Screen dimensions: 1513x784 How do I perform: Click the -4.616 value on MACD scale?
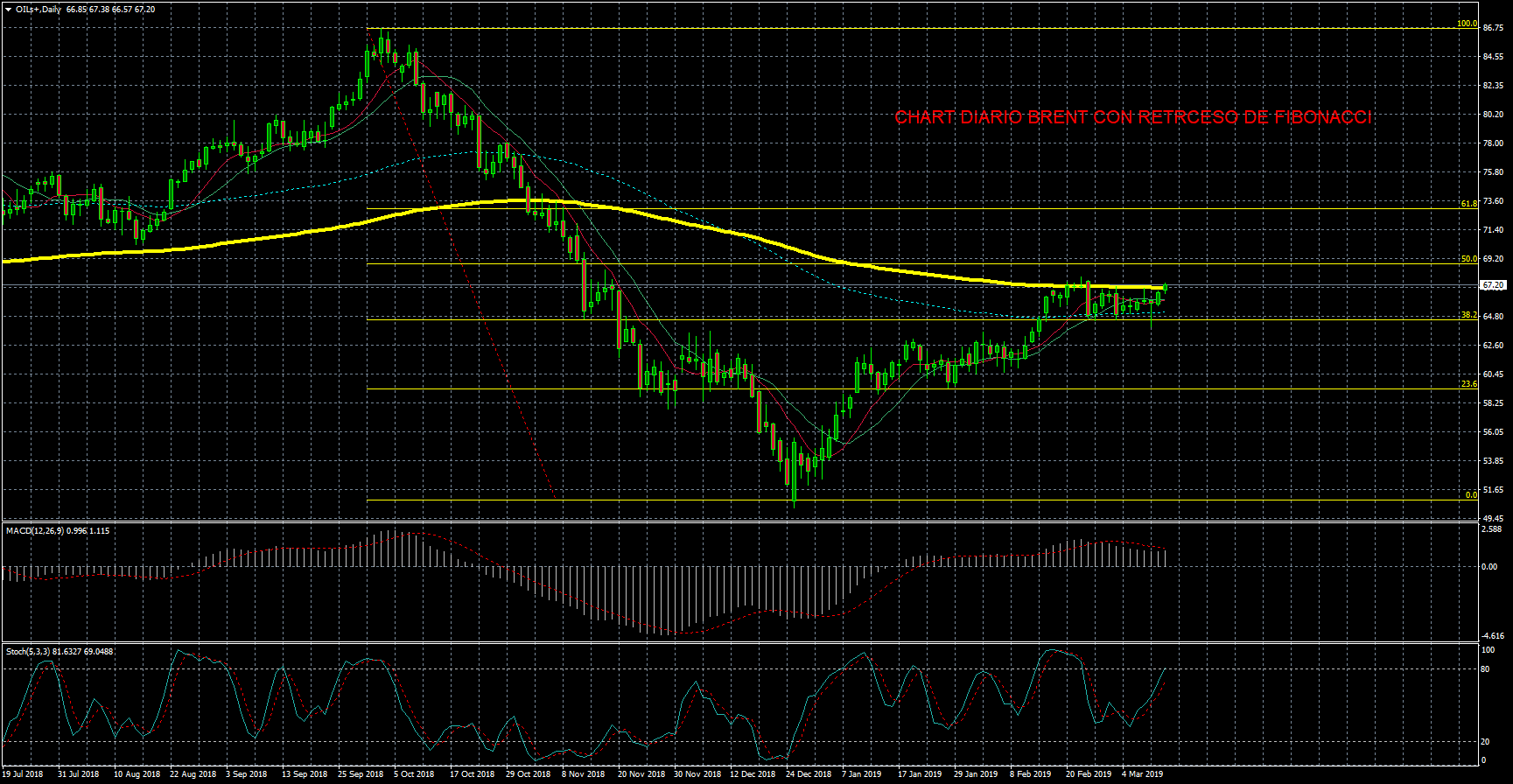coord(1491,636)
